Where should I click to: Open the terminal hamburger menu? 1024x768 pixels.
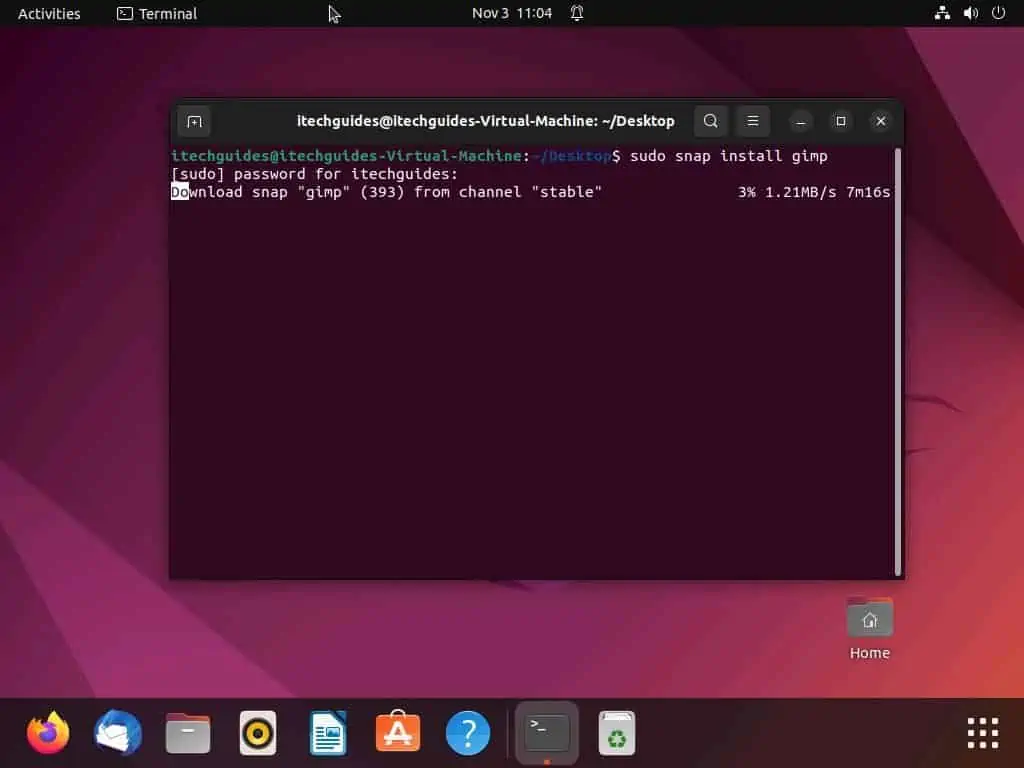tap(753, 121)
